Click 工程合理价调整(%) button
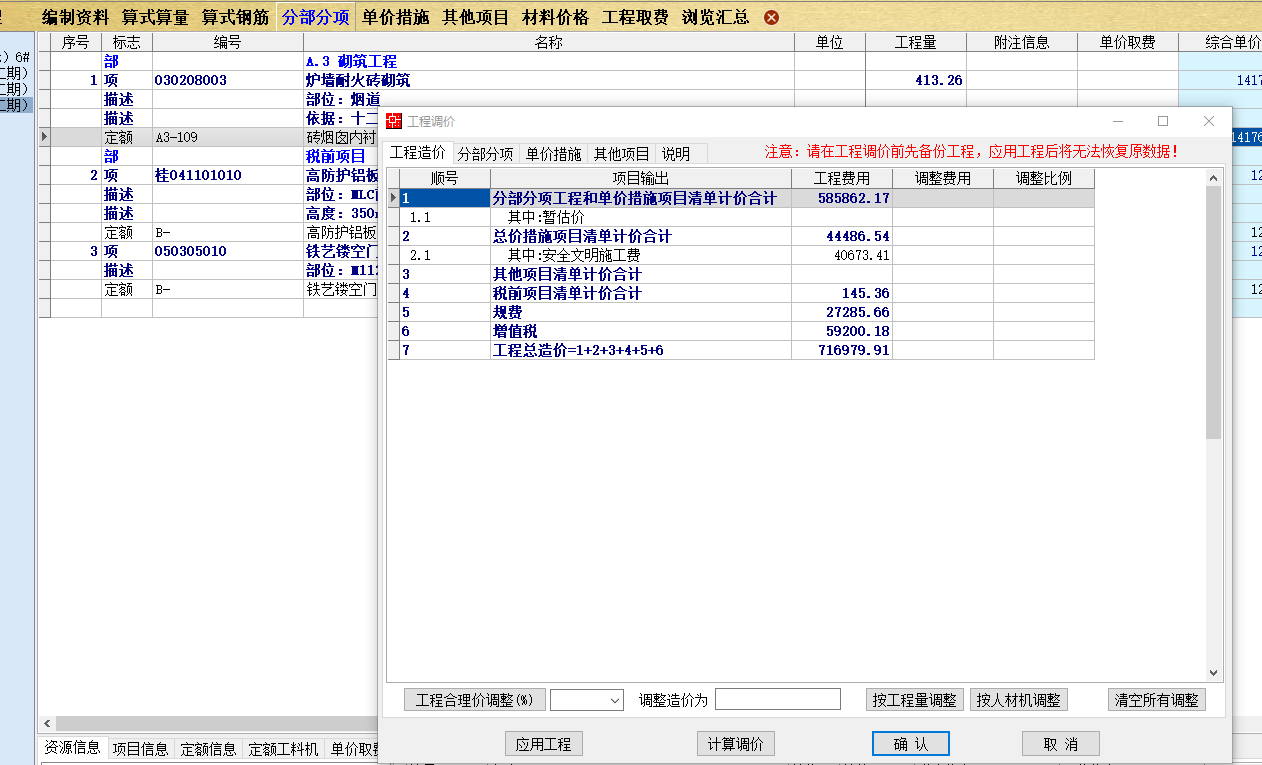This screenshot has height=765, width=1262. 475,700
